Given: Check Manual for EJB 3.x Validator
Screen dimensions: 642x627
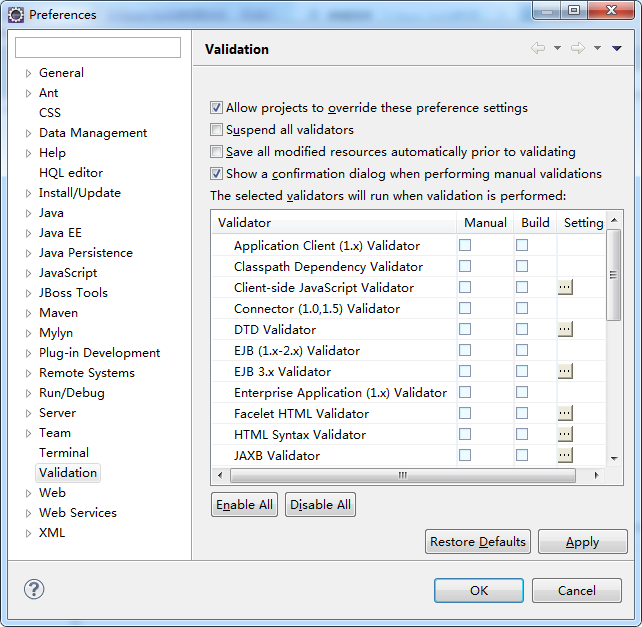Looking at the screenshot, I should pyautogui.click(x=465, y=371).
